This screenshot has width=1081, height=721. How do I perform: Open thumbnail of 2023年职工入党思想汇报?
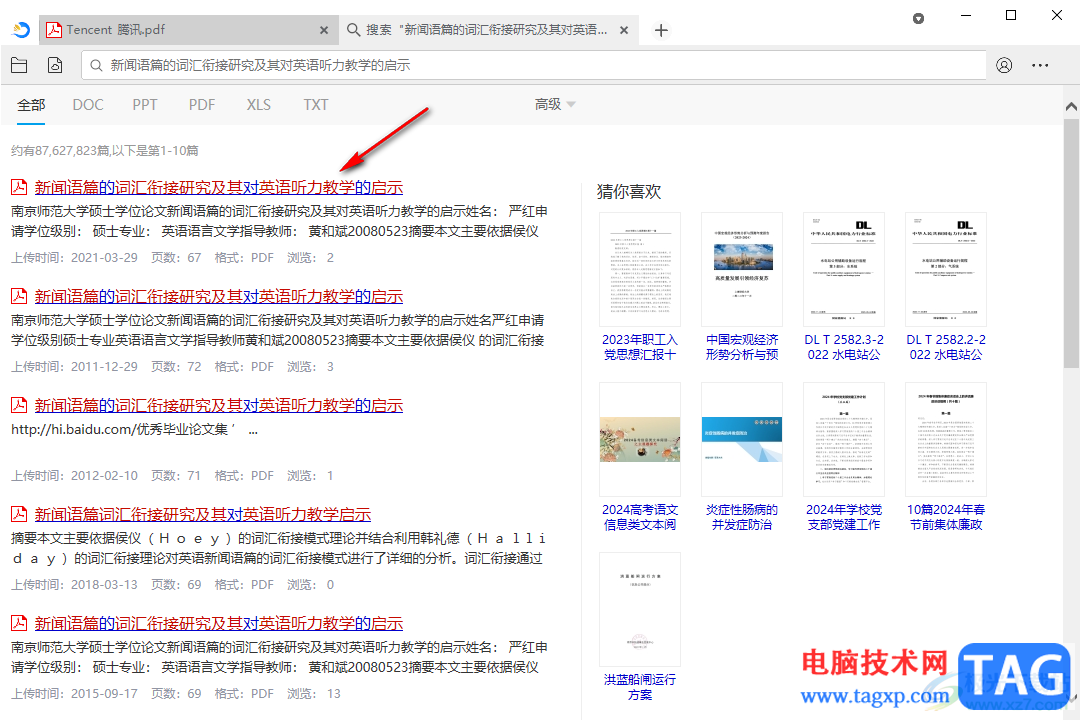[640, 270]
